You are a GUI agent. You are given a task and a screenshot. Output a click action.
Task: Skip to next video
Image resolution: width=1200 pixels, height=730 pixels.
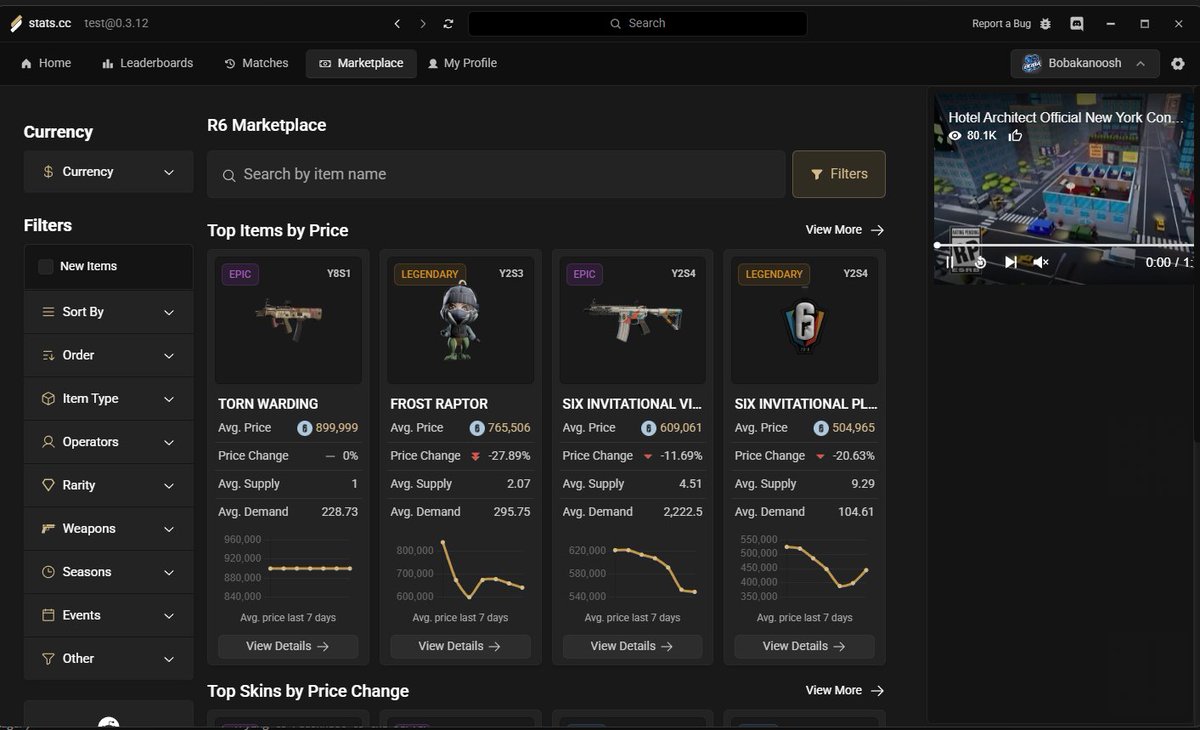[x=1011, y=262]
